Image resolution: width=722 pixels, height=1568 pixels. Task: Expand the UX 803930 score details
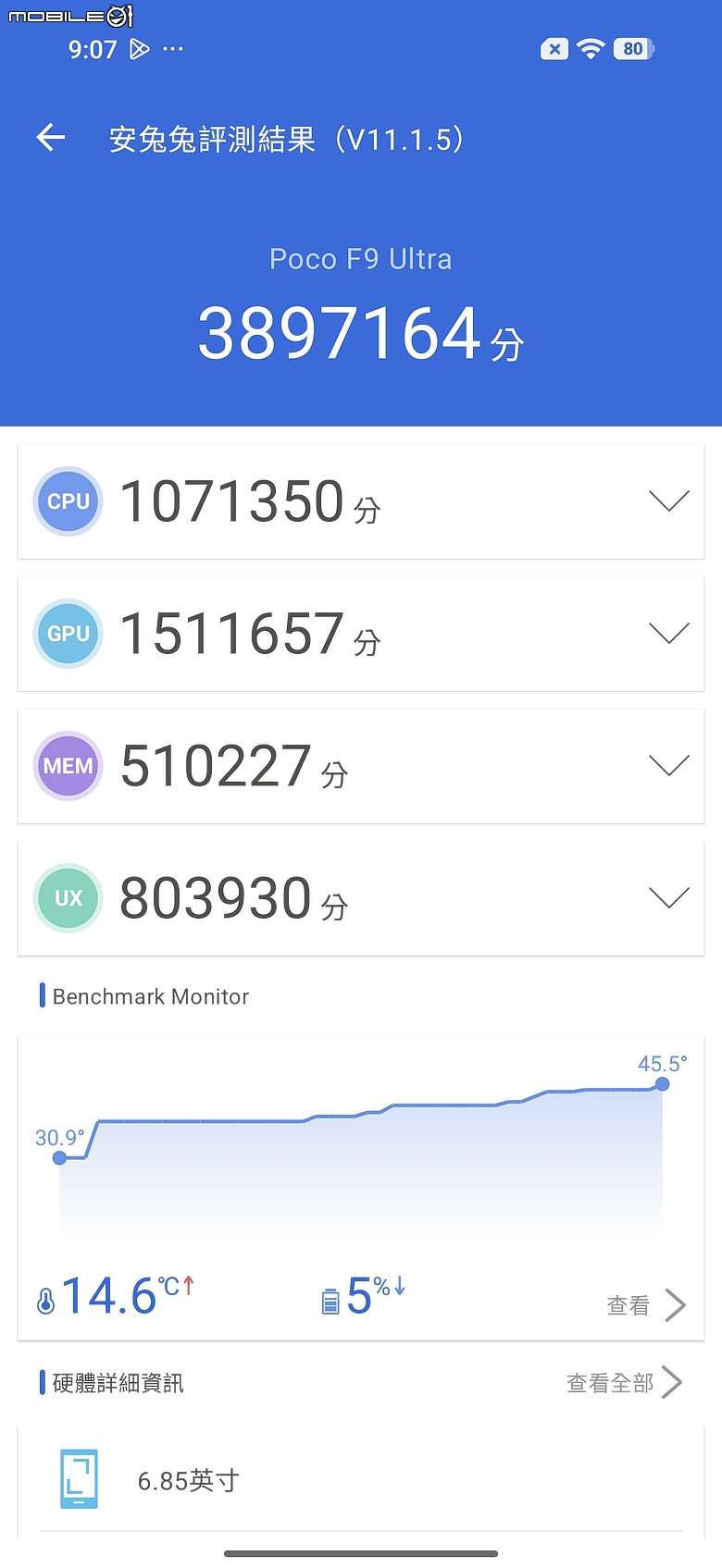[669, 897]
